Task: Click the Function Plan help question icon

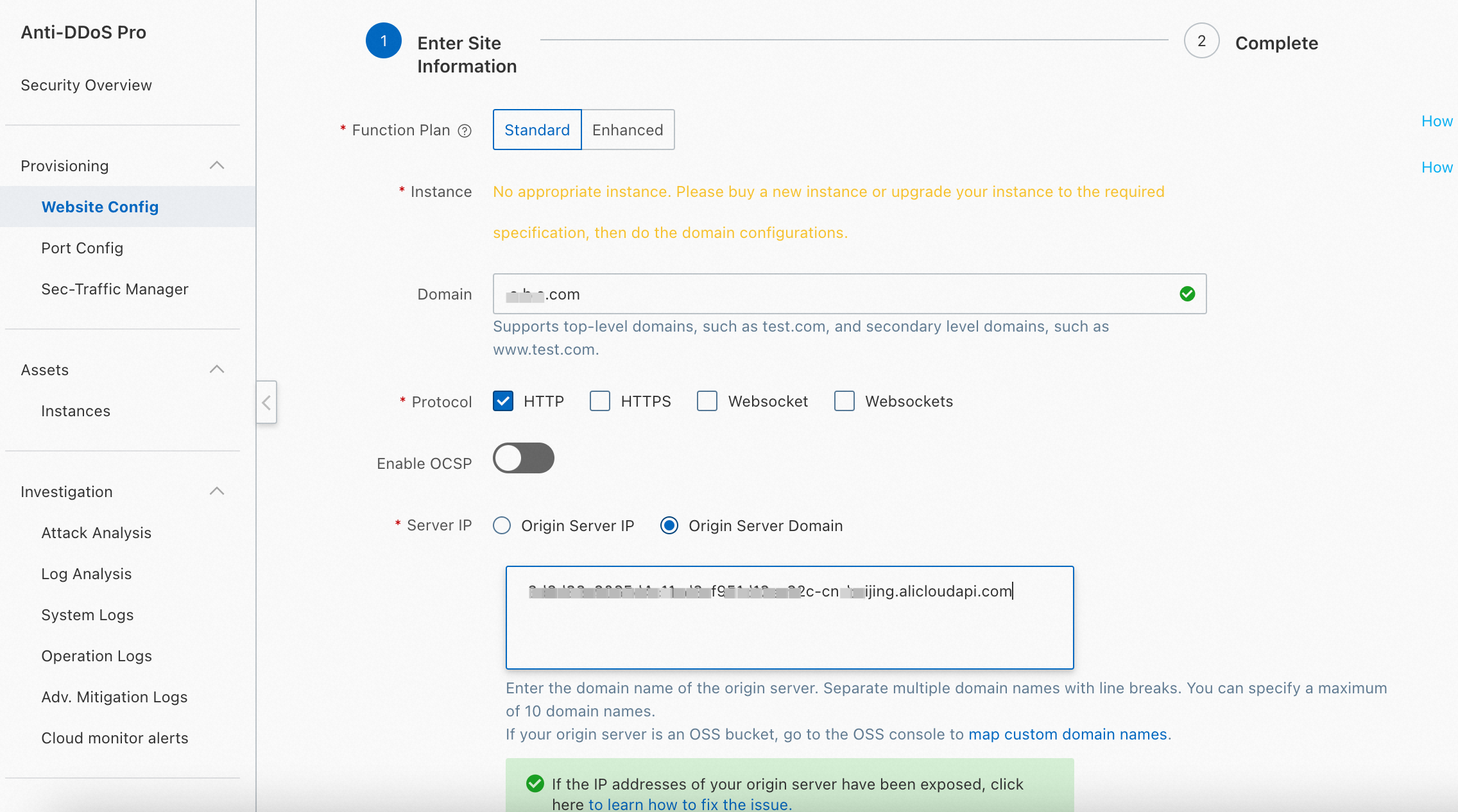Action: (465, 131)
